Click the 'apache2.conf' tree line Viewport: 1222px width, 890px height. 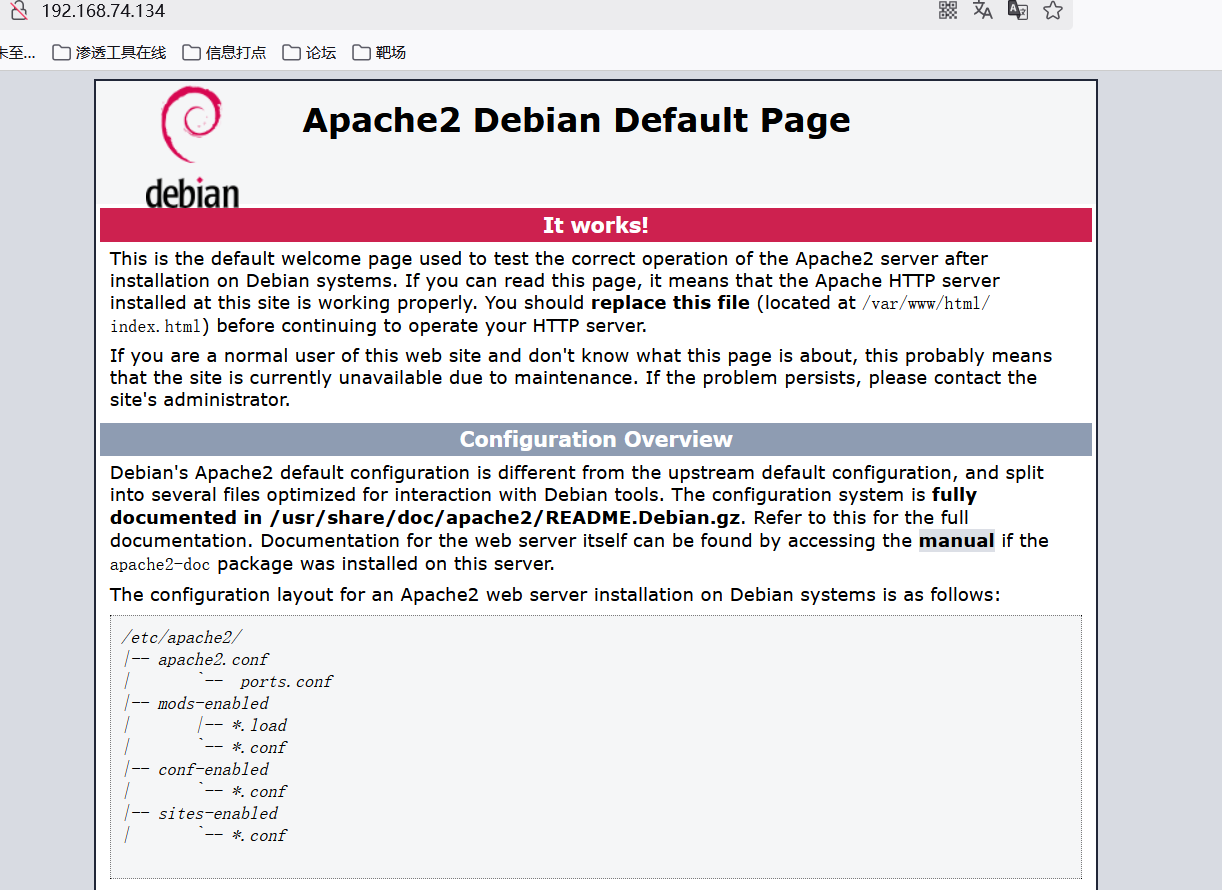213,659
